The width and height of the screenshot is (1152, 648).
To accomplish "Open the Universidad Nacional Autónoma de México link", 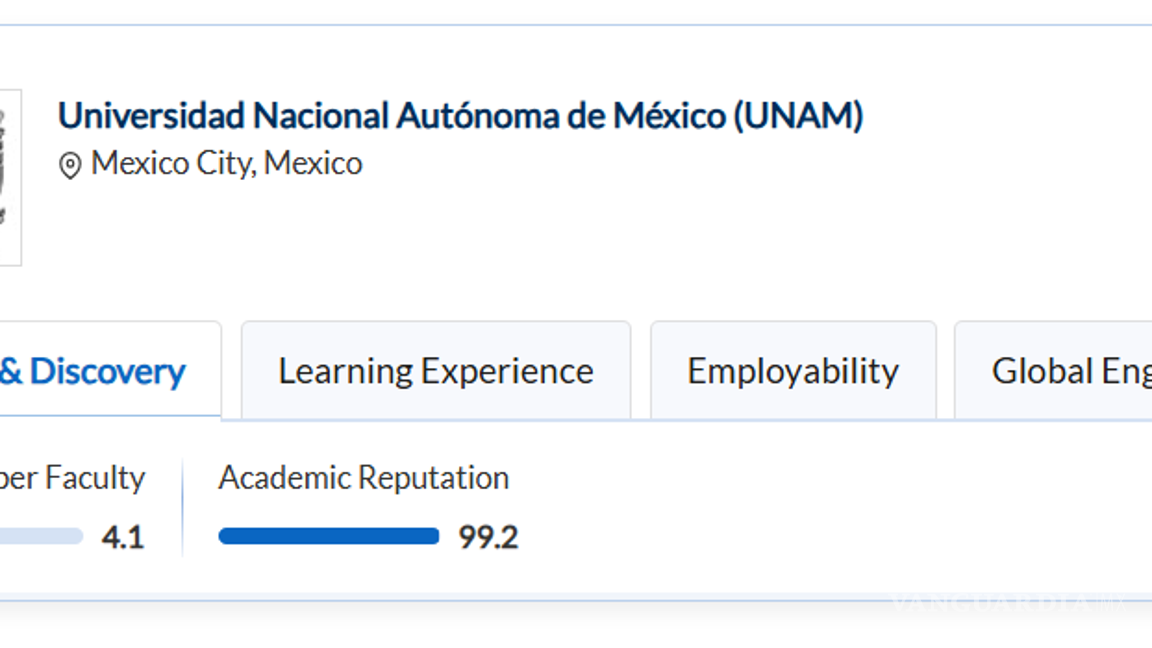I will tap(462, 115).
